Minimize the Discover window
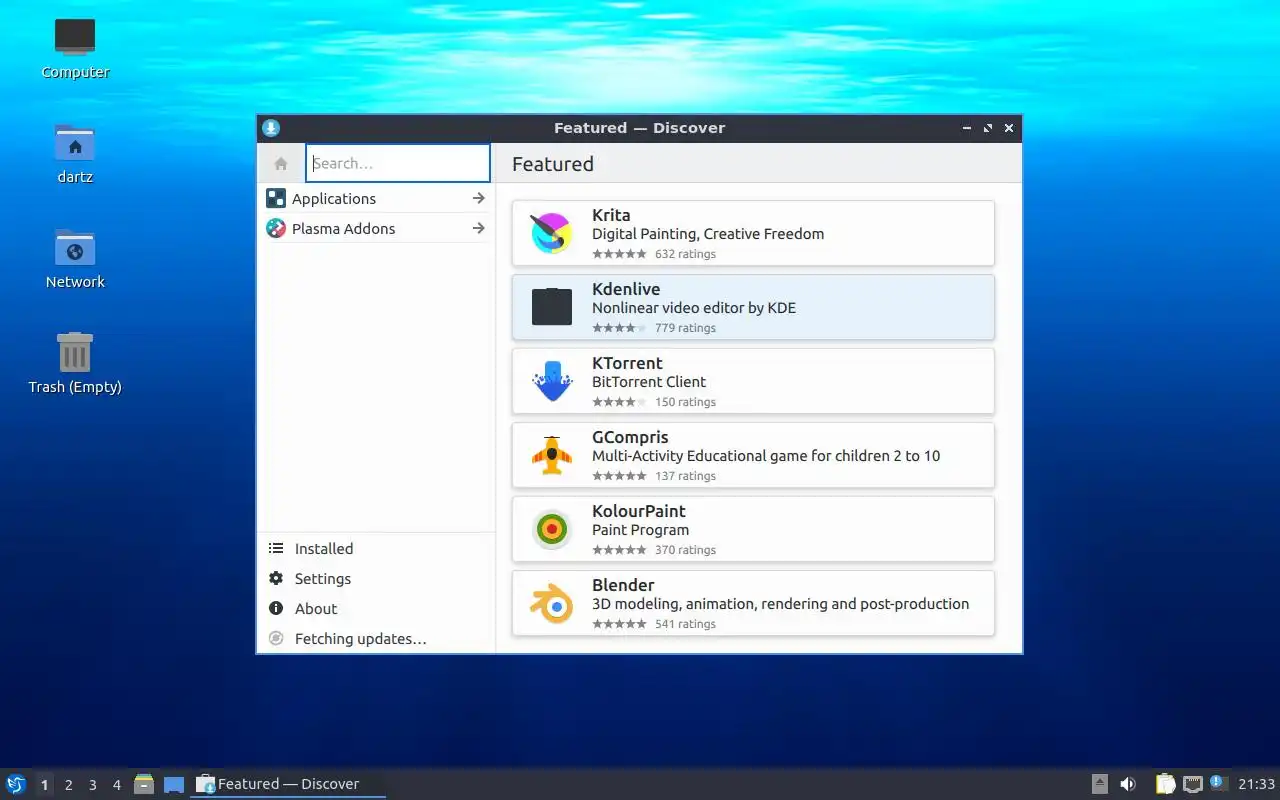This screenshot has height=800, width=1280. (967, 128)
